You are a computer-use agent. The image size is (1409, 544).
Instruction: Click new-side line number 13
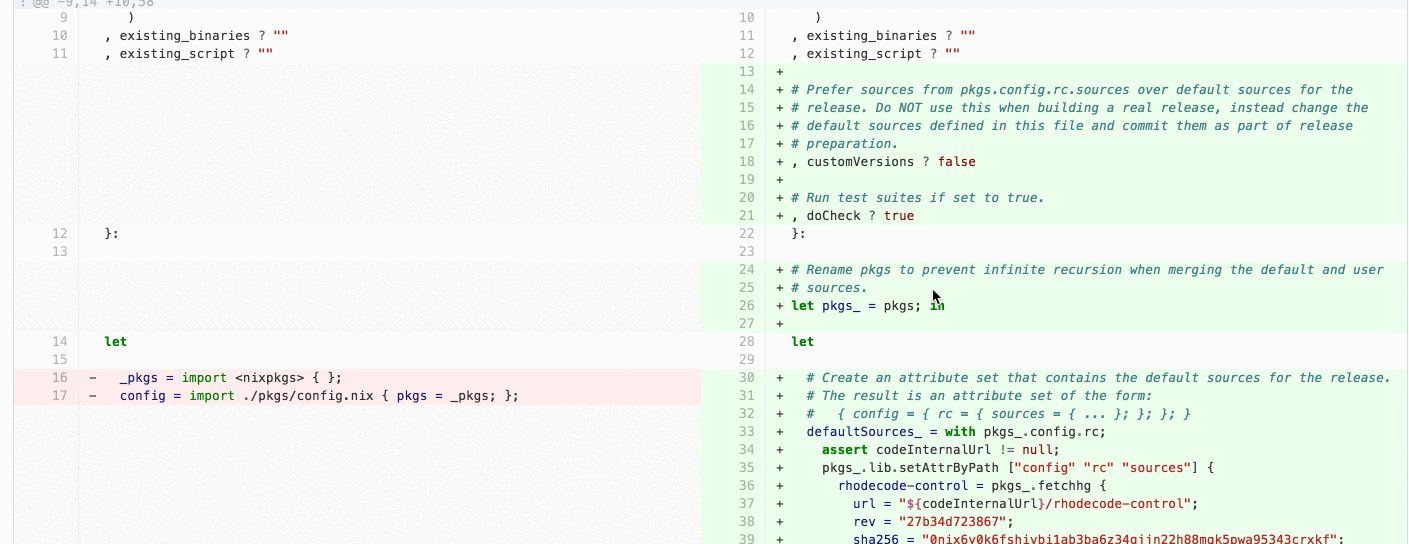click(x=746, y=72)
